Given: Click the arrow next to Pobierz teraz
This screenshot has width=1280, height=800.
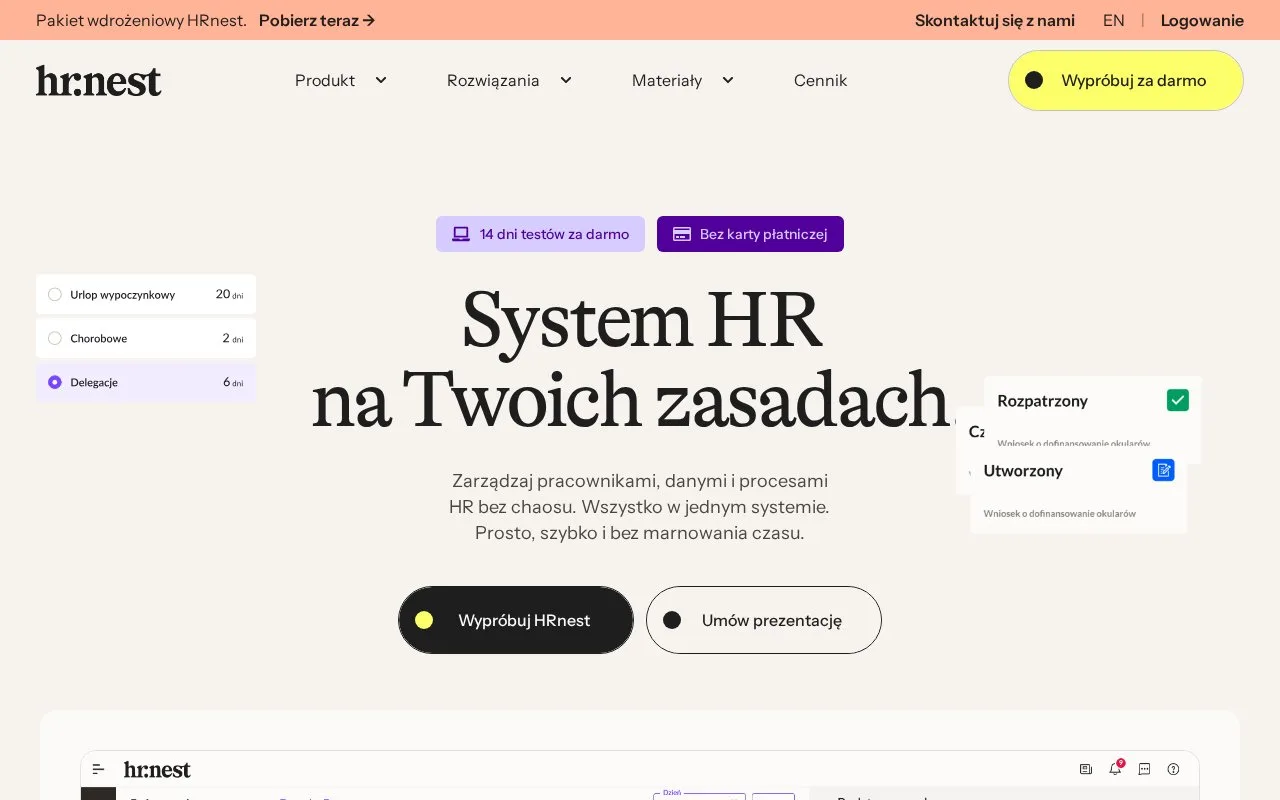Looking at the screenshot, I should click(x=369, y=20).
